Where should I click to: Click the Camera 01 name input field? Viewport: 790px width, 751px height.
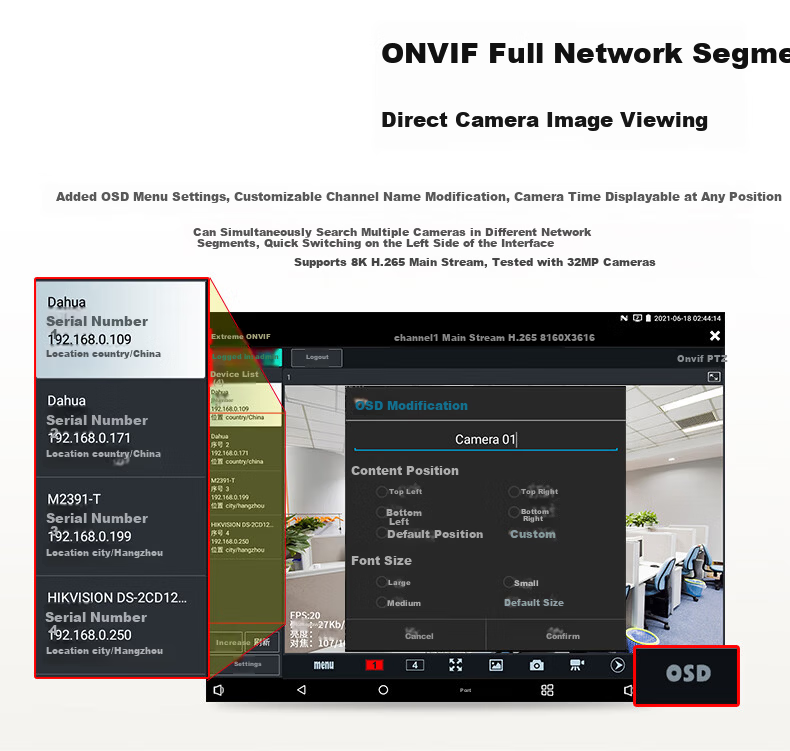pyautogui.click(x=486, y=439)
